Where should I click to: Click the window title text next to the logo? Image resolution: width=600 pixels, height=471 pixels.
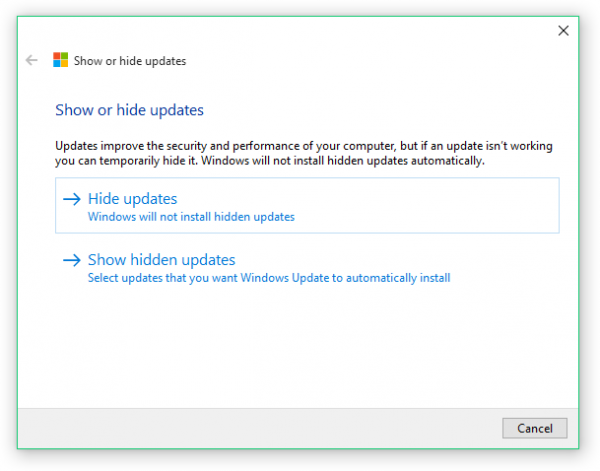(130, 61)
